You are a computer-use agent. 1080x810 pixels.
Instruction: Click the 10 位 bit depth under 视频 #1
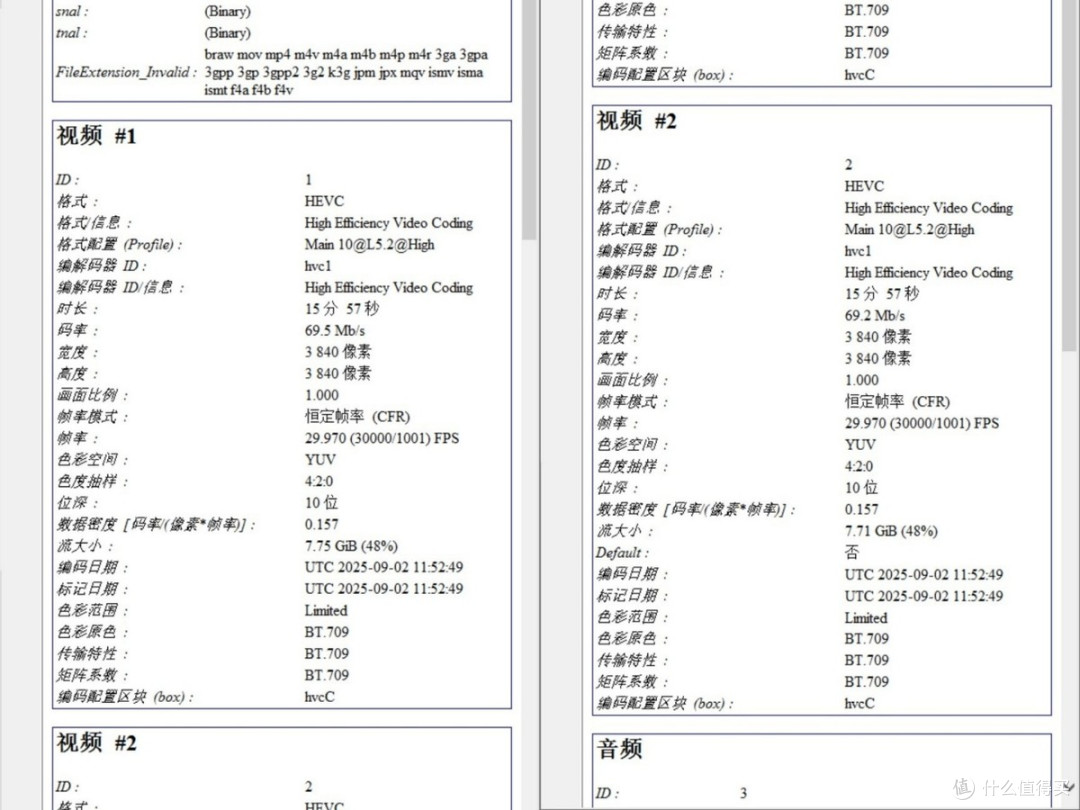tap(322, 503)
